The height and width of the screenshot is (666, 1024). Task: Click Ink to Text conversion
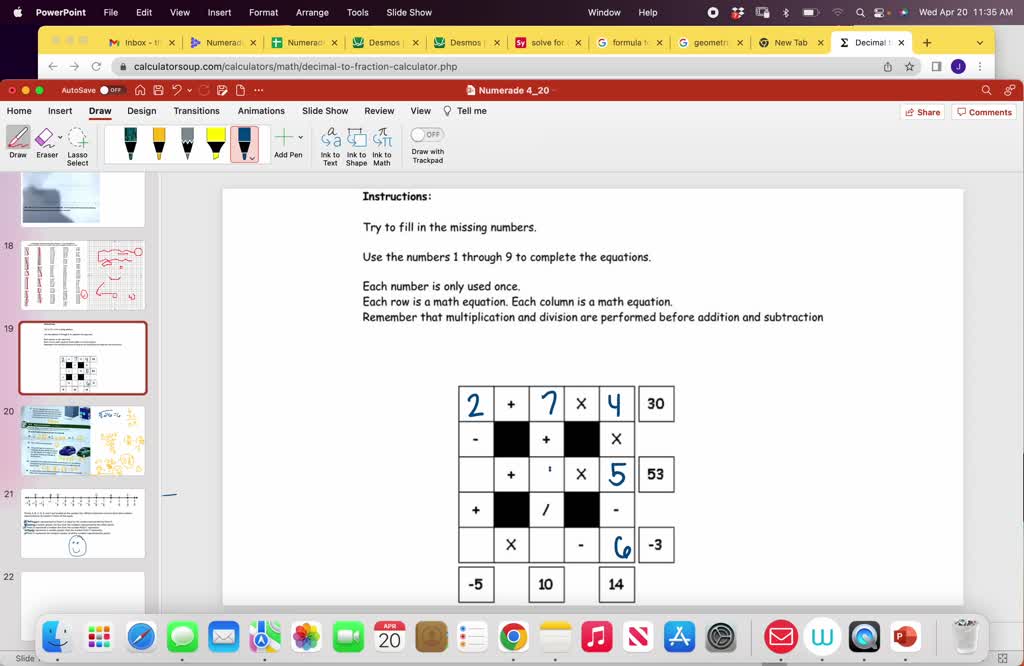pos(330,145)
